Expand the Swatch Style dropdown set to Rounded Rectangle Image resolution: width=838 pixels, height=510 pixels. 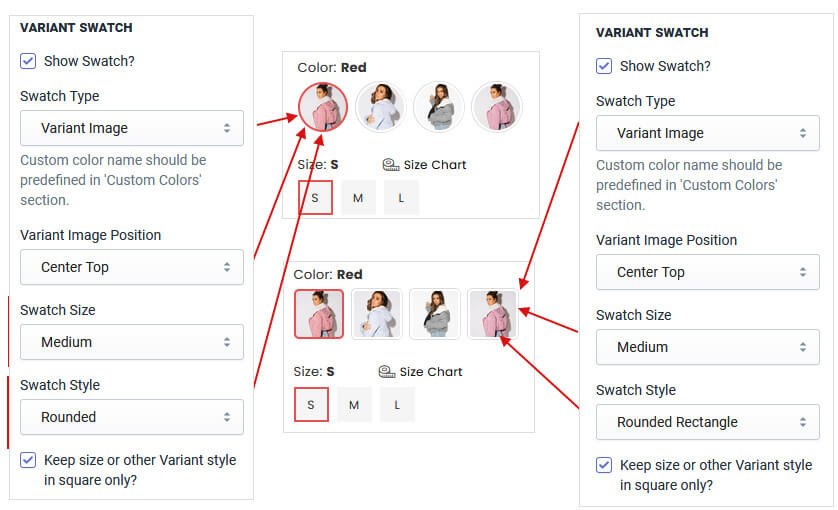(x=708, y=422)
